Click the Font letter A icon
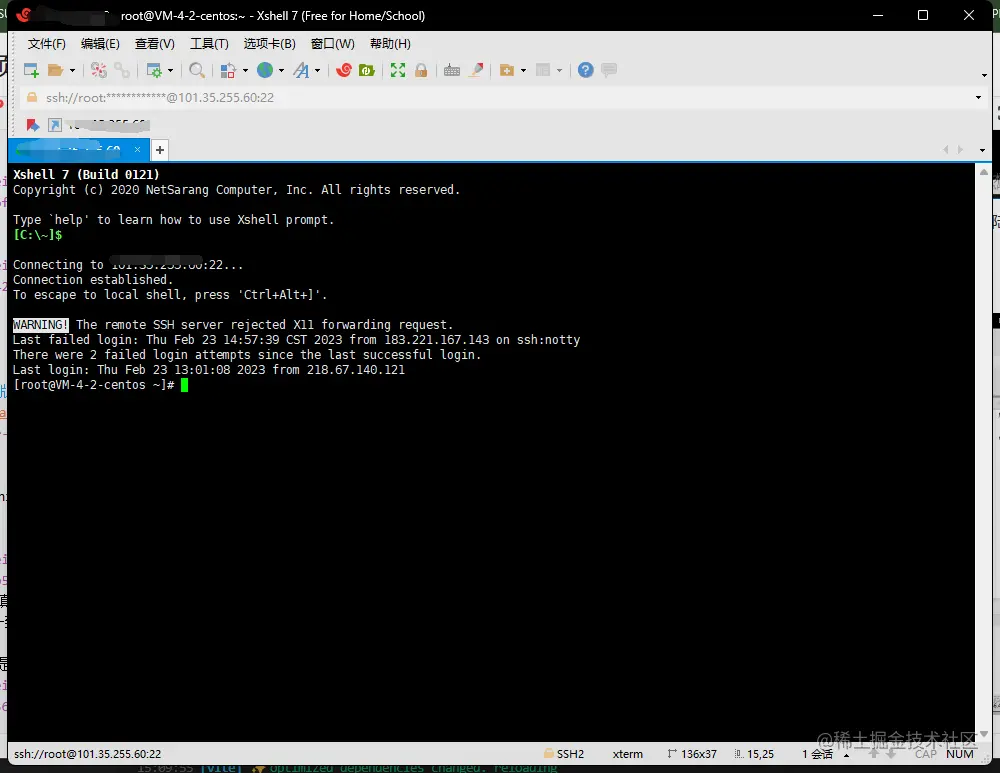 (301, 70)
